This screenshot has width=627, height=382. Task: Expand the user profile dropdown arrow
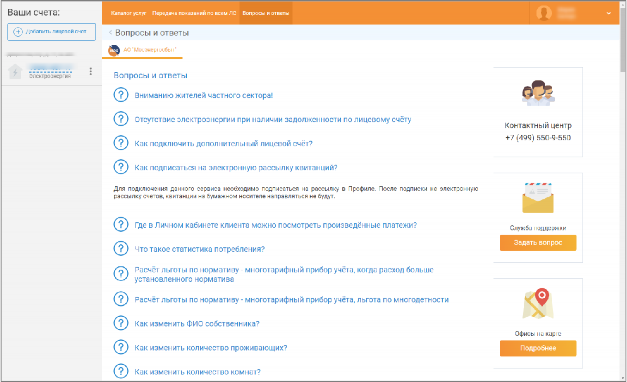(609, 13)
